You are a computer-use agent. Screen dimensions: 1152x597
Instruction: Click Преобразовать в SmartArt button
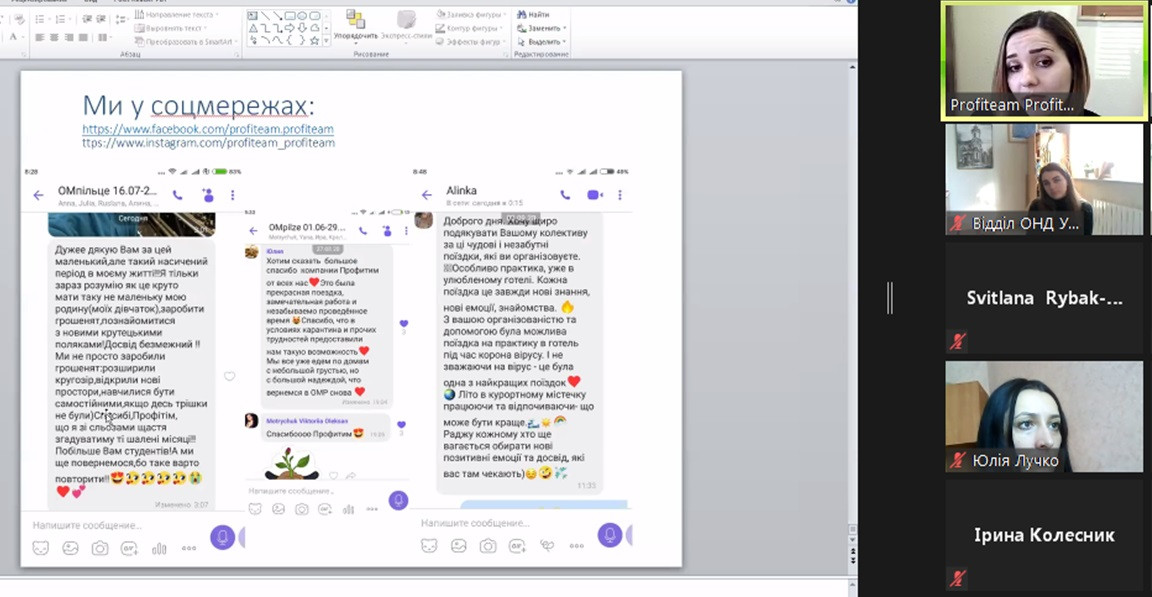tap(184, 42)
